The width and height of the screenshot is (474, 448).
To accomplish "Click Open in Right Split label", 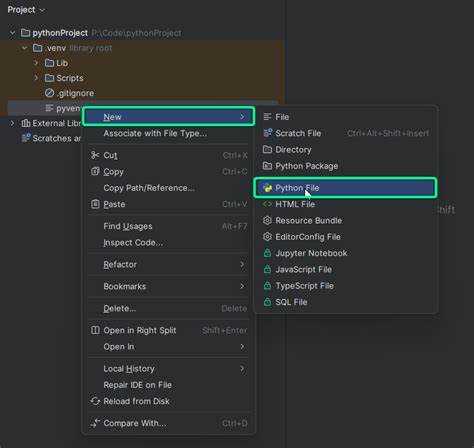I will (x=140, y=330).
